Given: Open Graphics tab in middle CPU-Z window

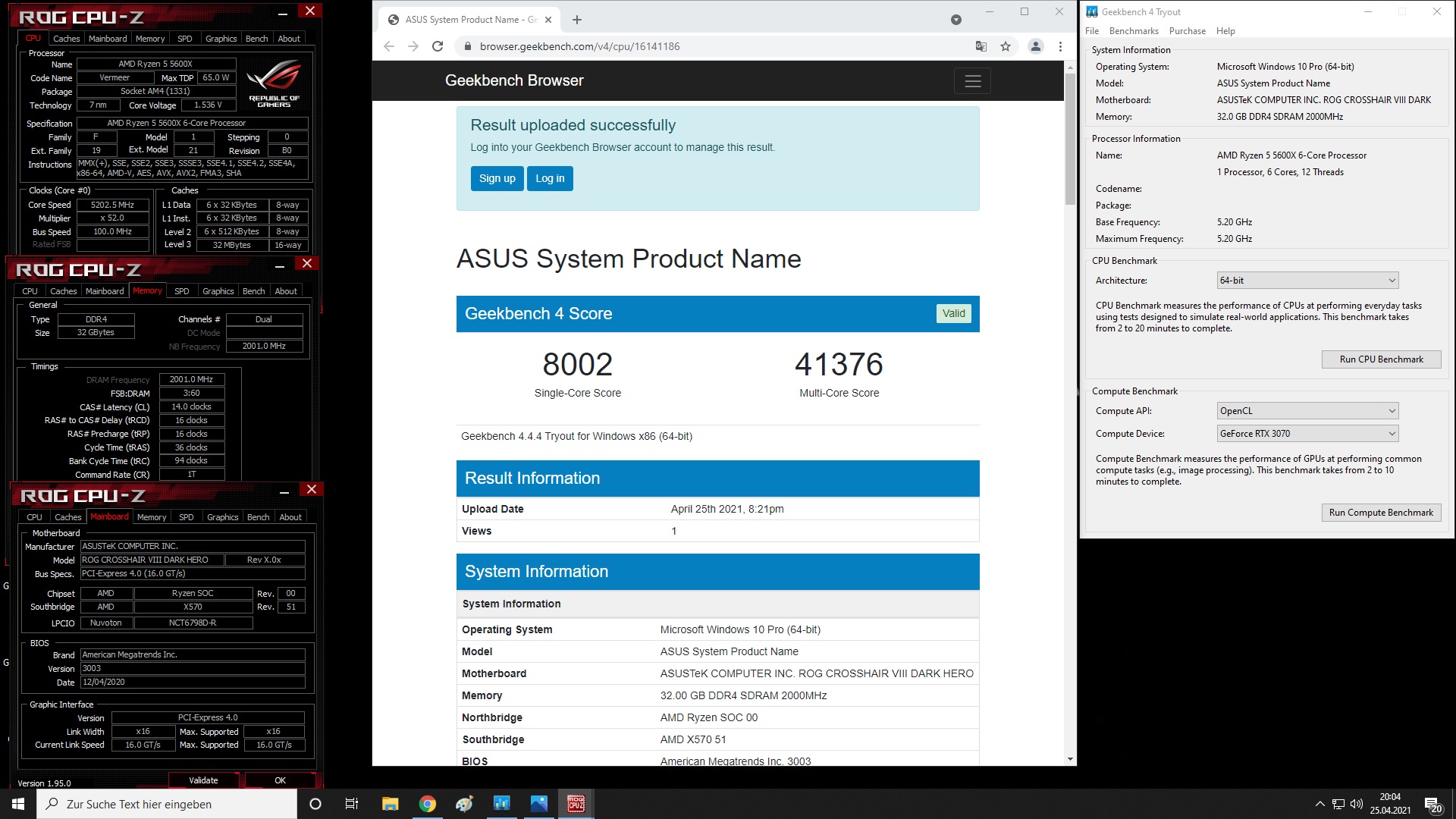Looking at the screenshot, I should (x=218, y=291).
